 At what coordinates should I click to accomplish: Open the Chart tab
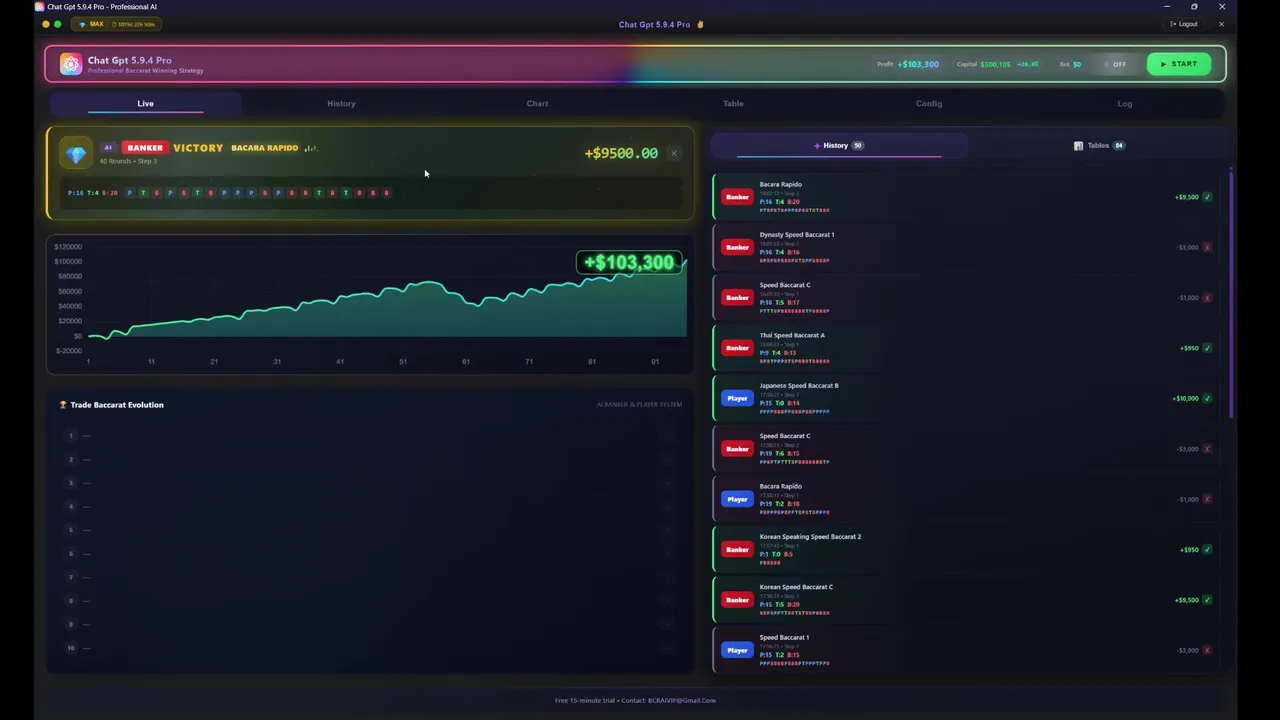(537, 104)
